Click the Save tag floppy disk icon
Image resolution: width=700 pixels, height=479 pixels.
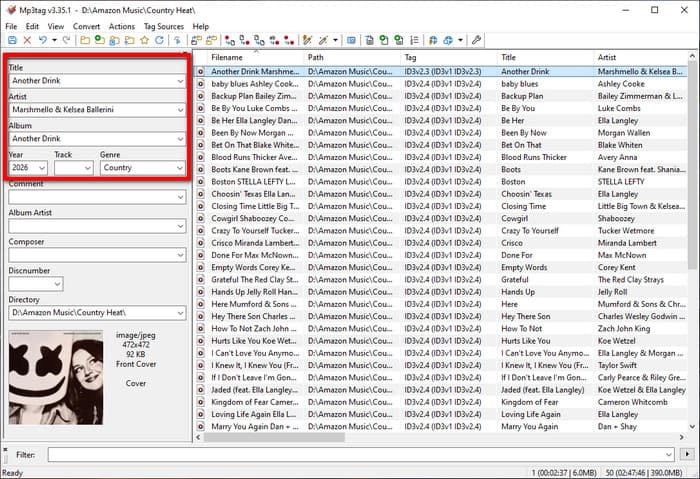12,40
